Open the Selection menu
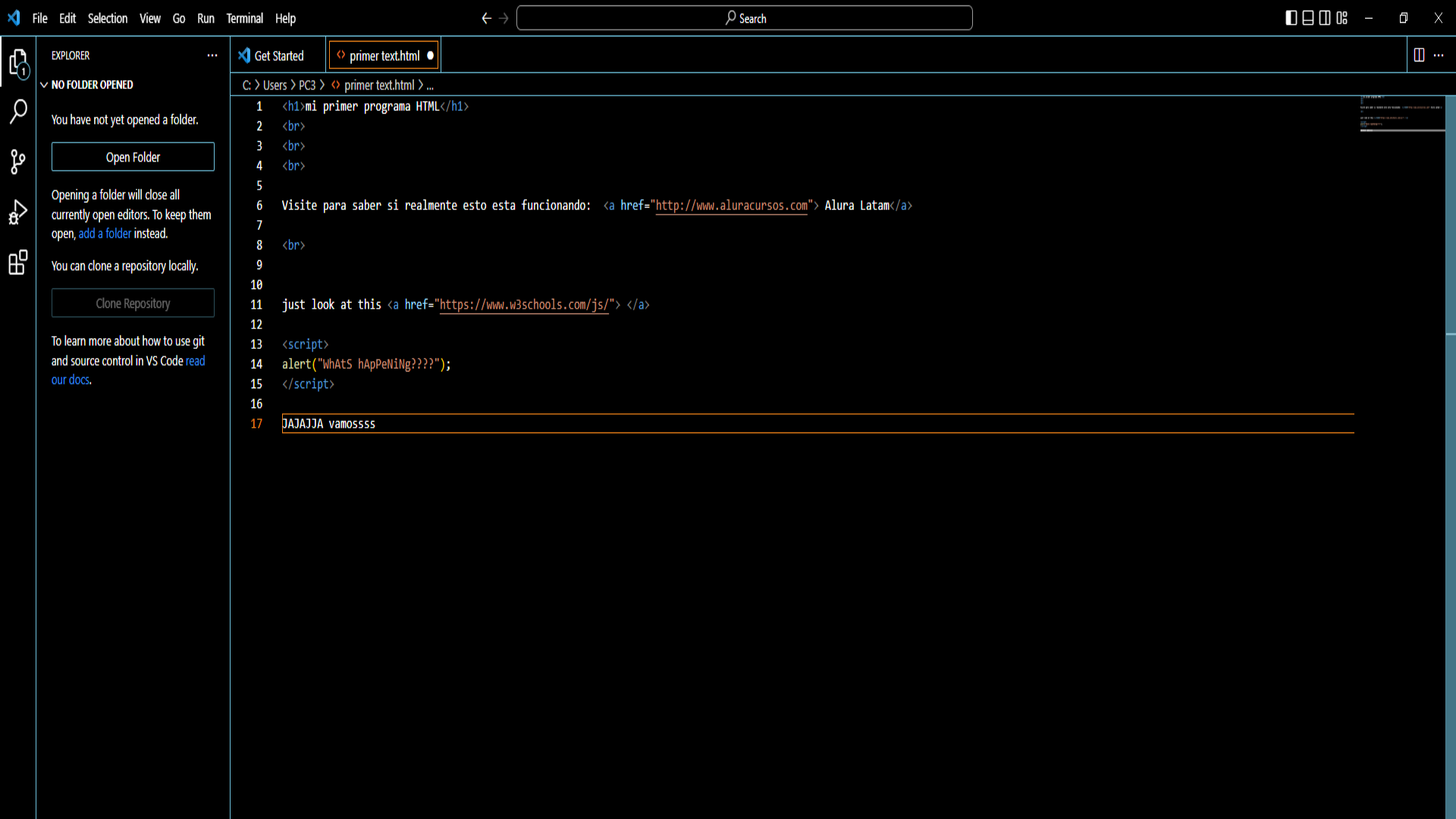Image resolution: width=1456 pixels, height=819 pixels. [x=108, y=18]
